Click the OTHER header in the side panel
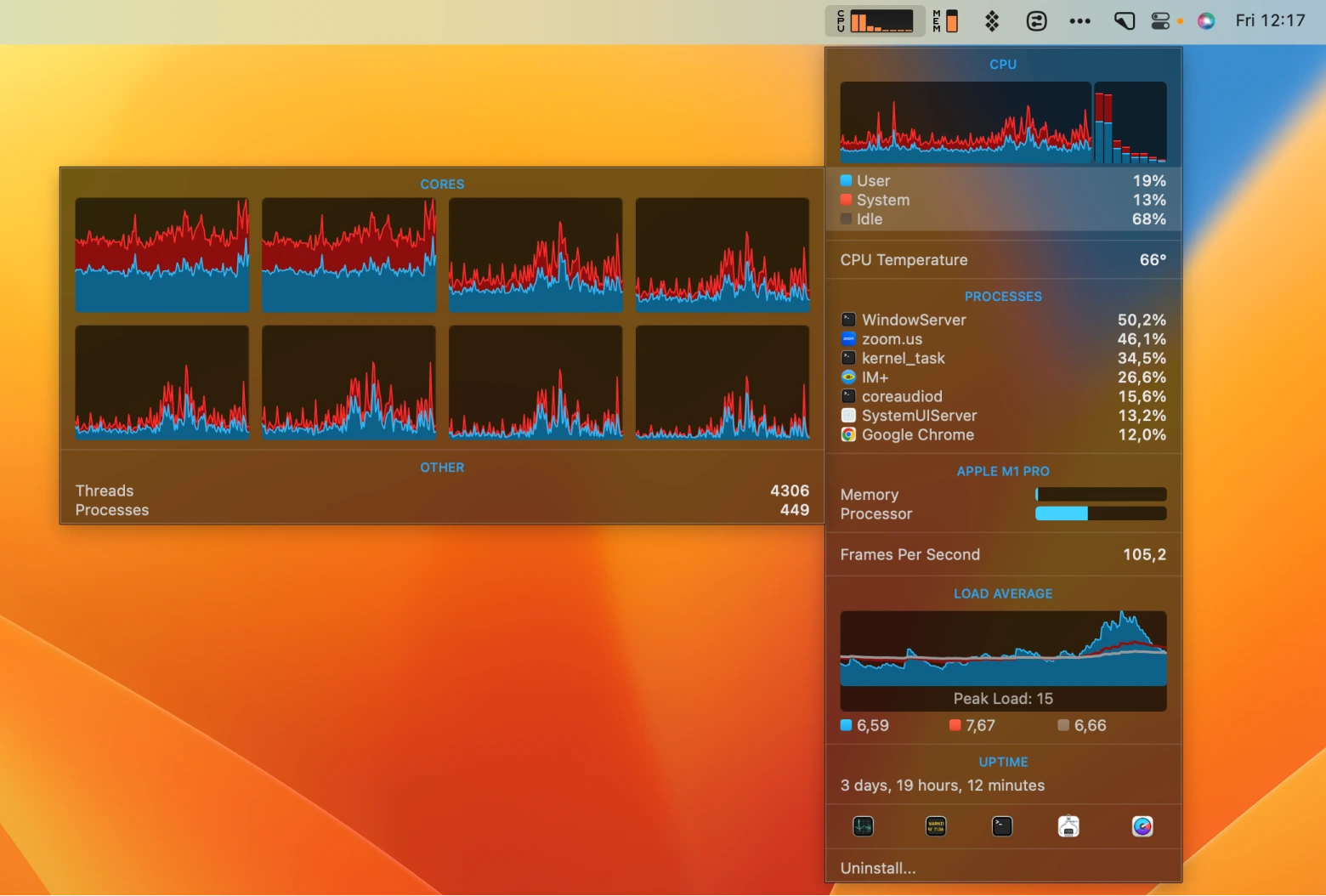This screenshot has width=1326, height=896. [x=442, y=468]
